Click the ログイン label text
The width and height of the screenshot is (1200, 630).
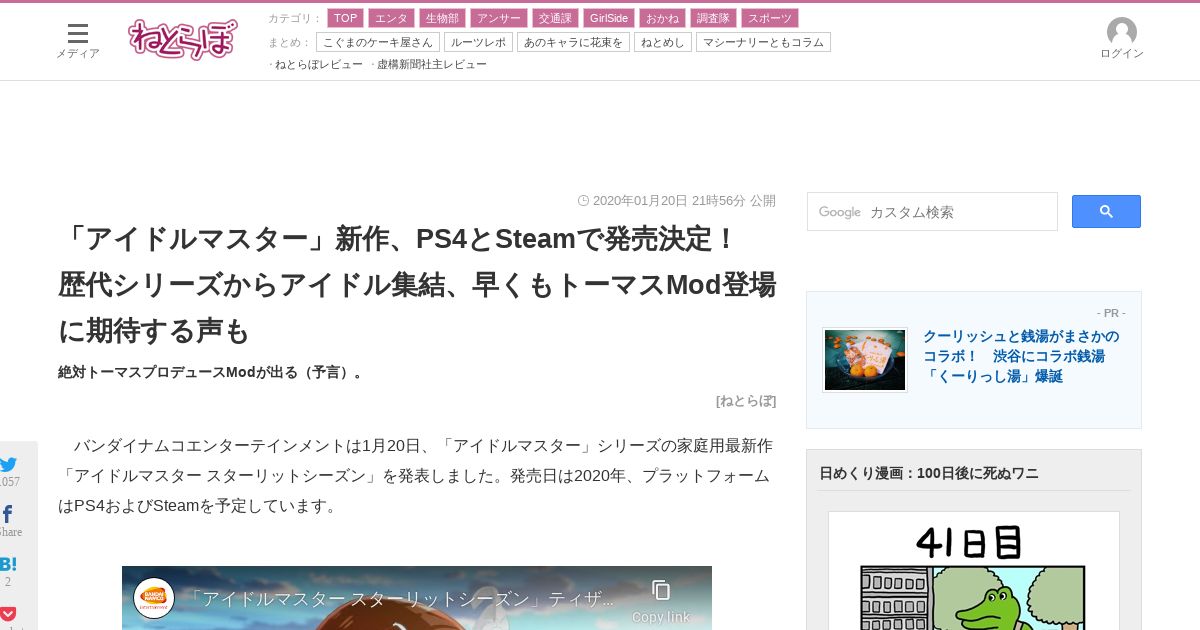tap(1122, 53)
